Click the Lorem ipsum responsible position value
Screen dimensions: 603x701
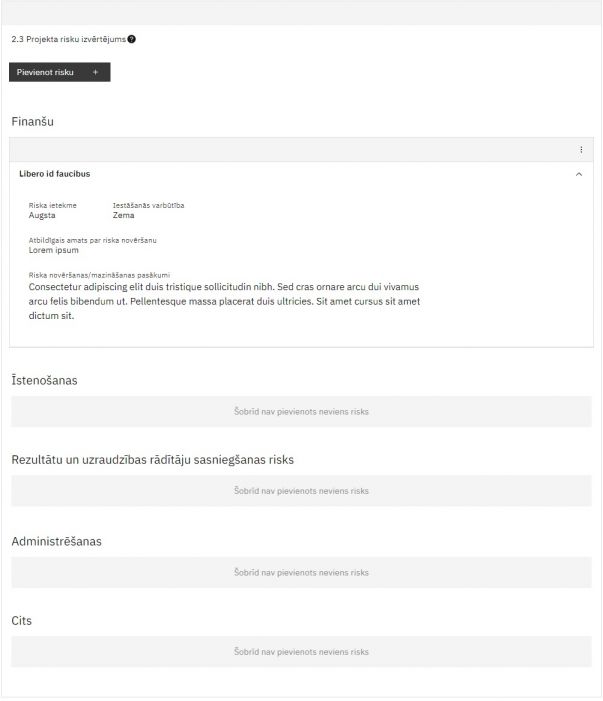click(x=54, y=250)
